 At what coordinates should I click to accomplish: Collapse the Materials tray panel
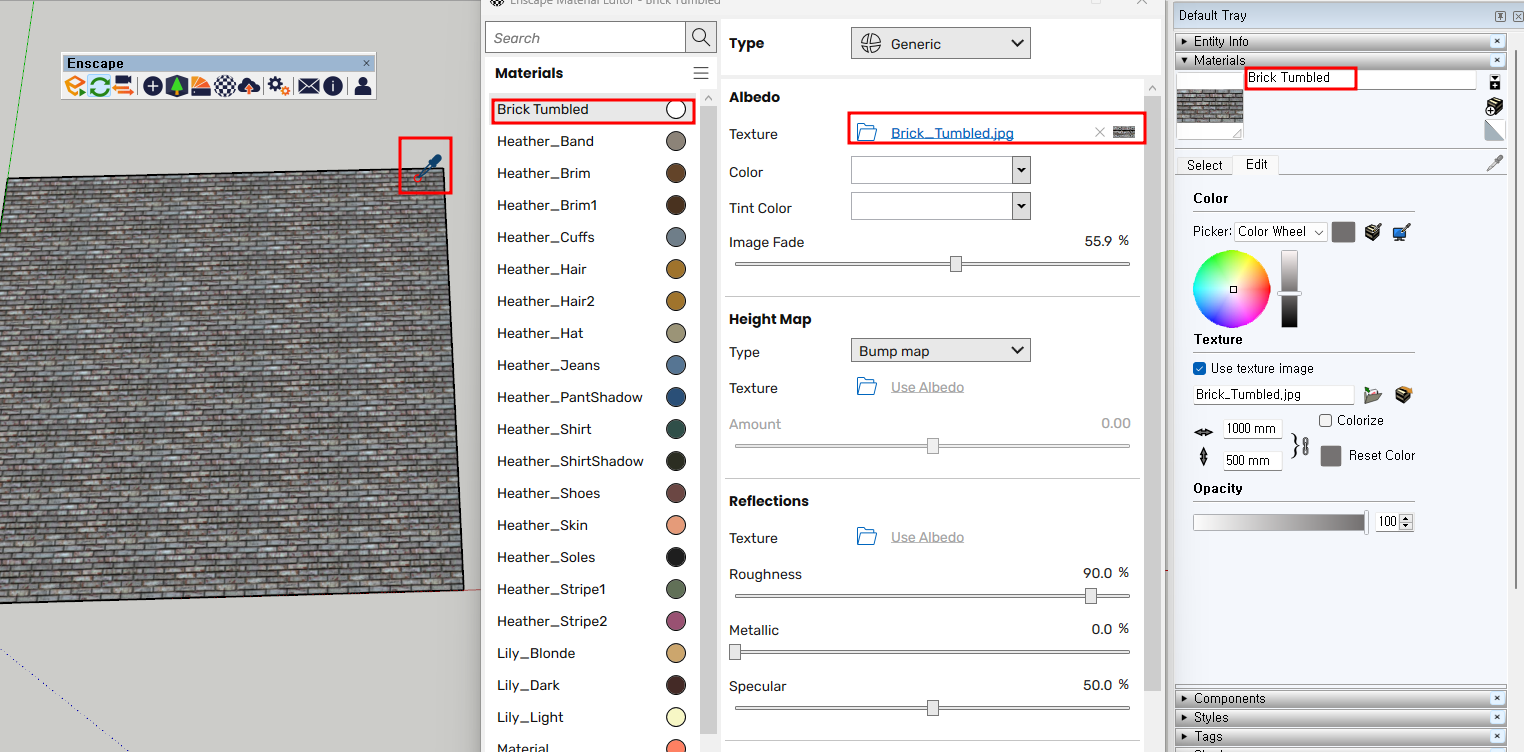pos(1341,60)
